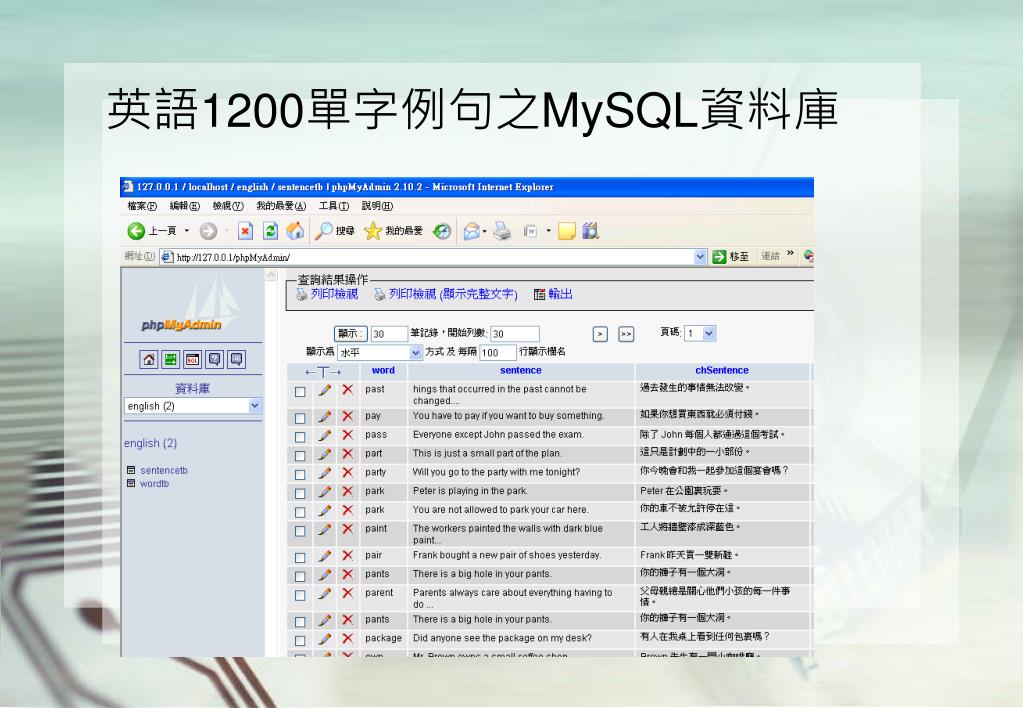This screenshot has width=1023, height=708.
Task: Click the IE Forward arrow button
Action: 208,231
